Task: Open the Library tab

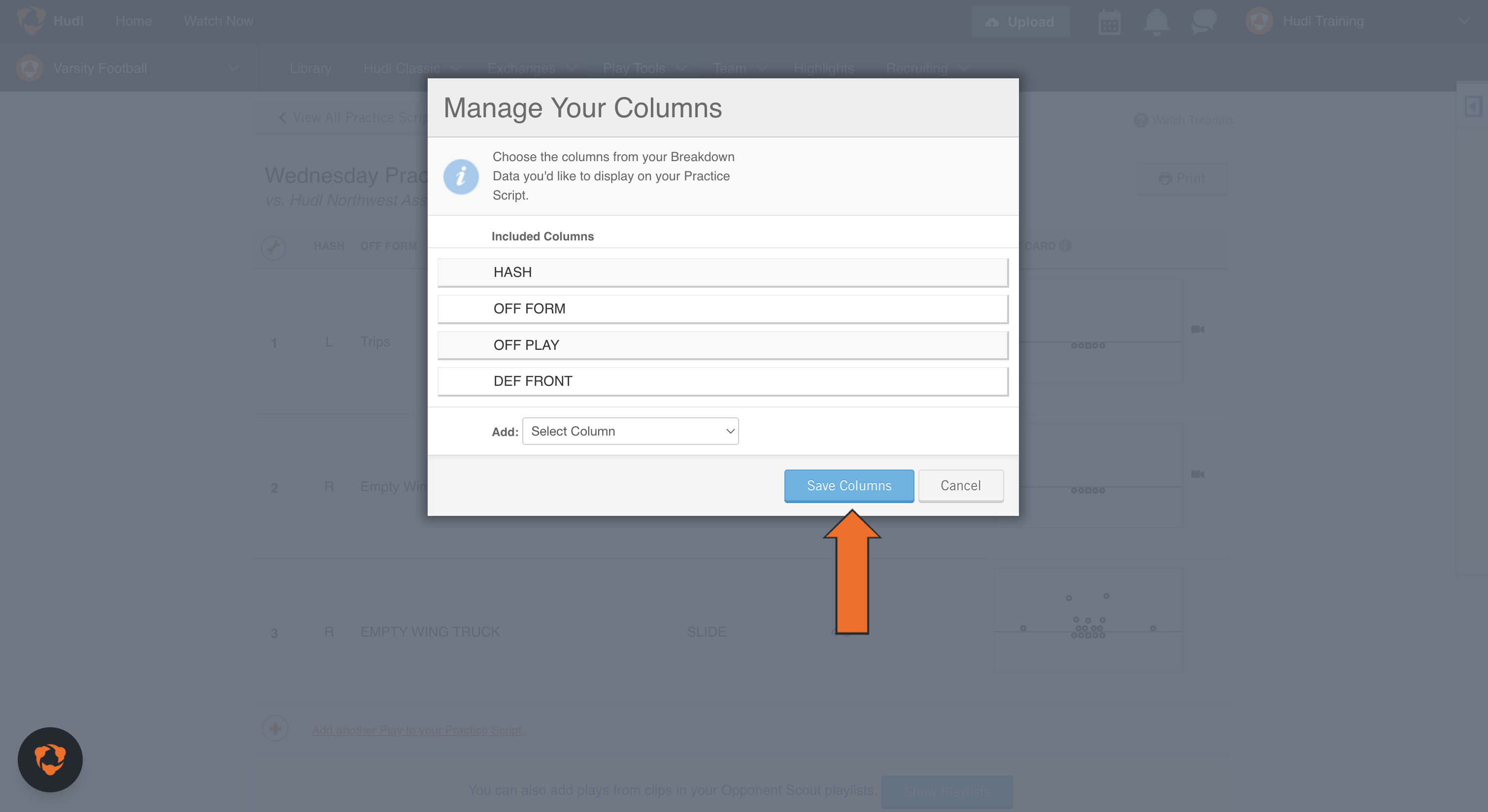Action: coord(310,68)
